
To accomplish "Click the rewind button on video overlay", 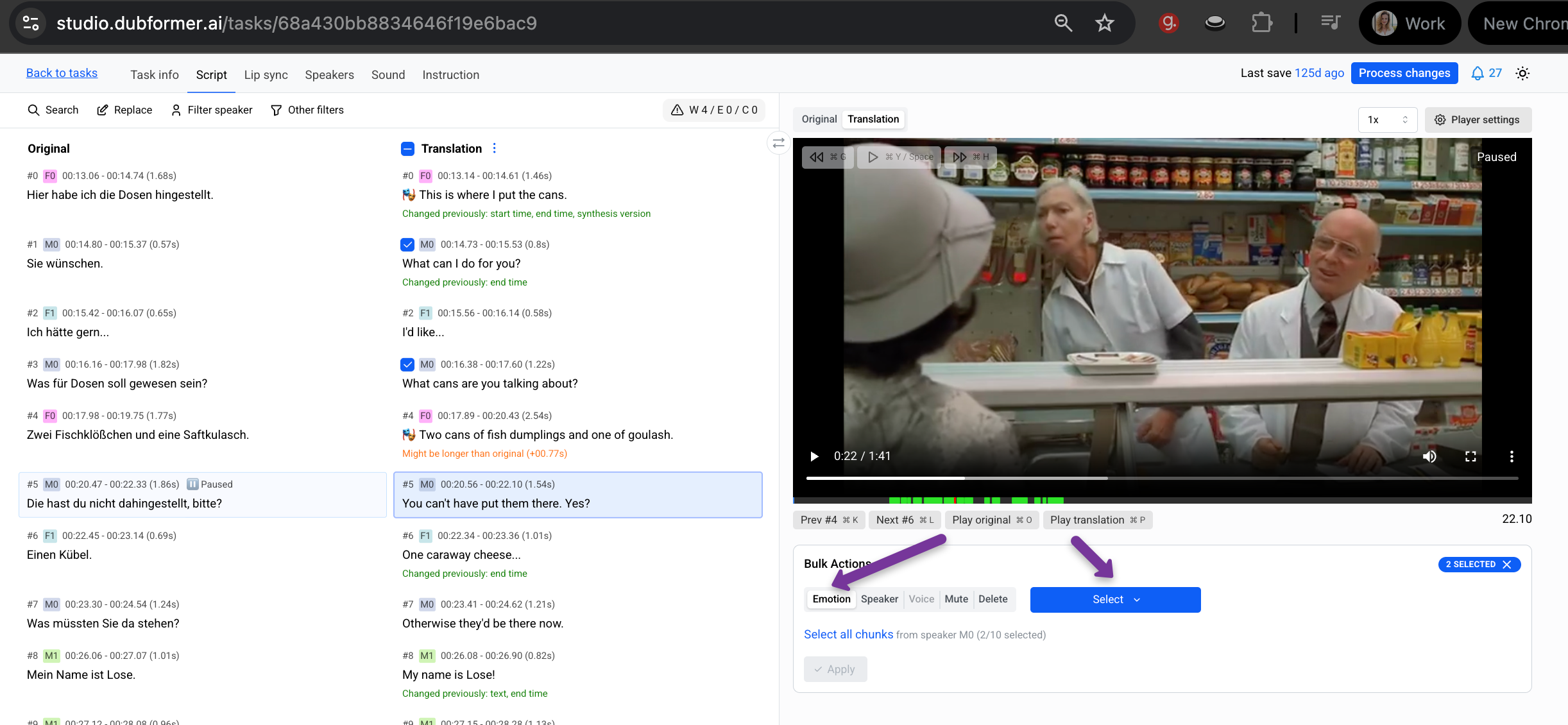I will (x=828, y=157).
